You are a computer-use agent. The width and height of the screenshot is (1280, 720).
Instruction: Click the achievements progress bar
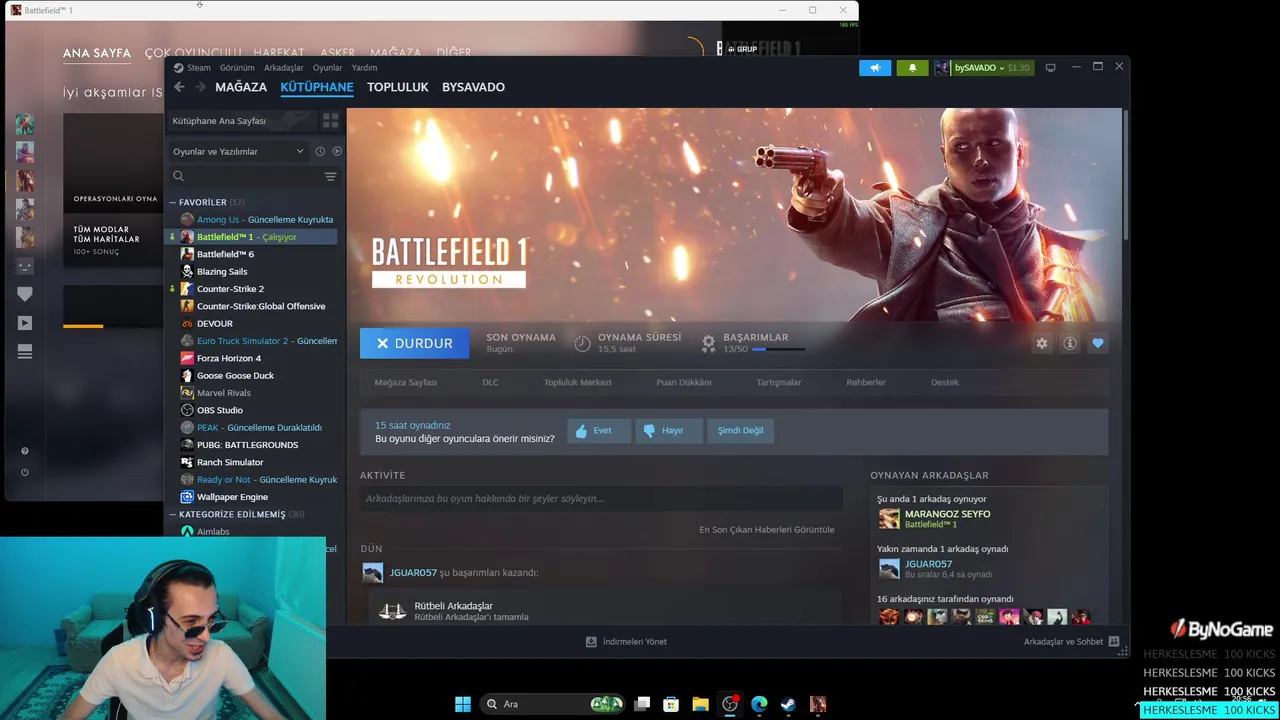(778, 349)
